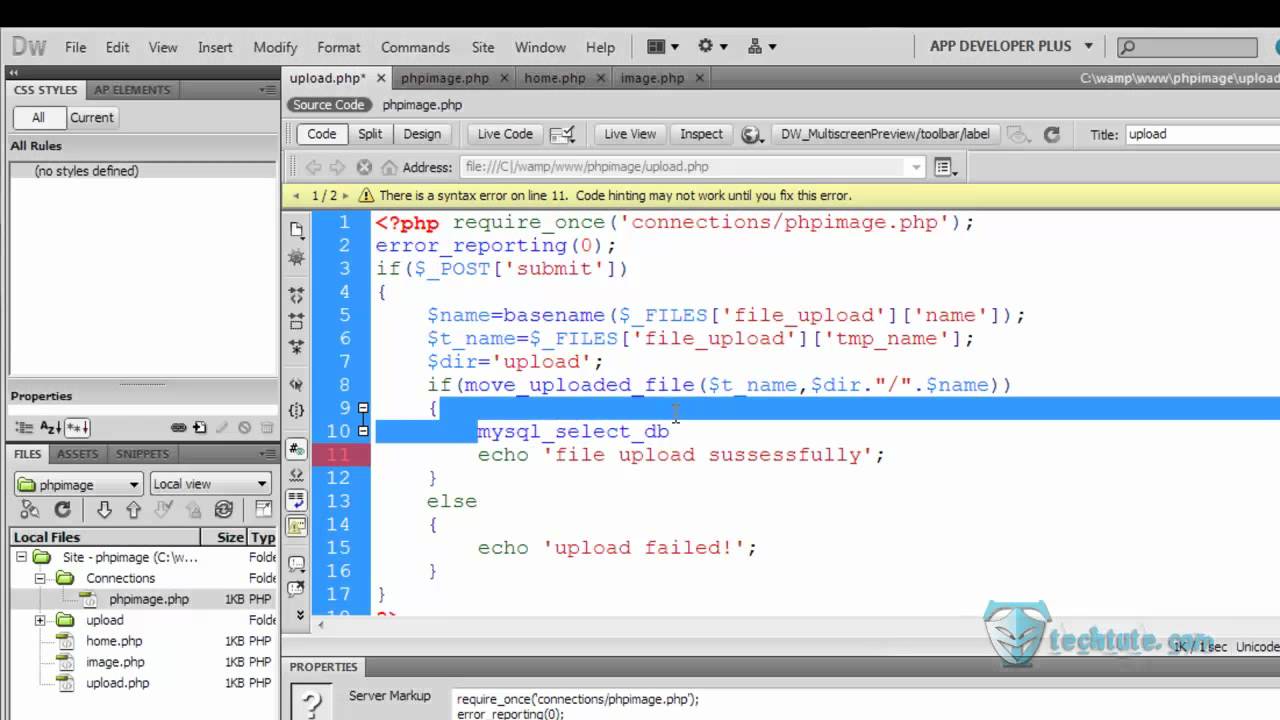Viewport: 1280px width, 720px height.
Task: Click browser Back arrow in address toolbar
Action: coord(314,167)
